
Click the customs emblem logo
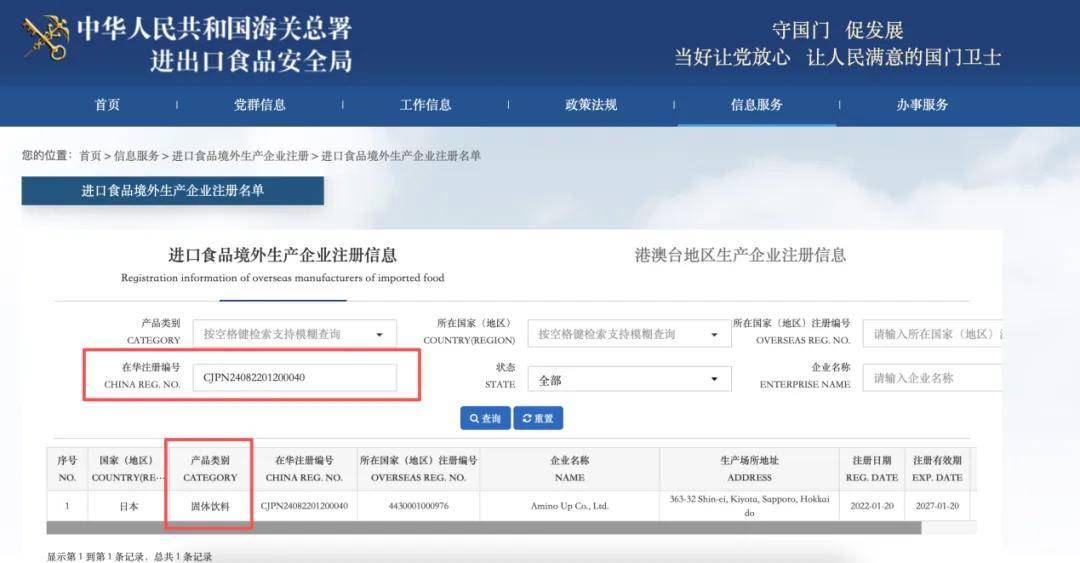click(x=45, y=39)
